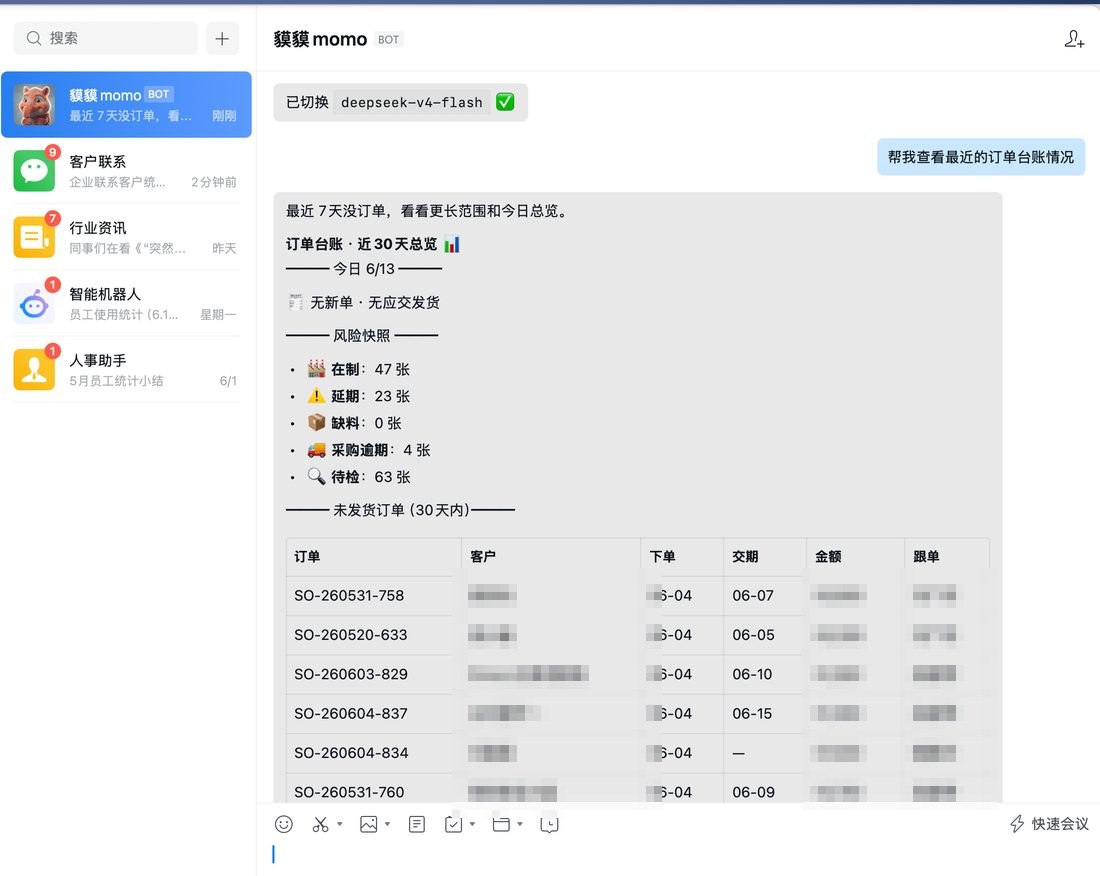Click the 在制: 47 张 line
1100x876 pixels.
[x=358, y=369]
